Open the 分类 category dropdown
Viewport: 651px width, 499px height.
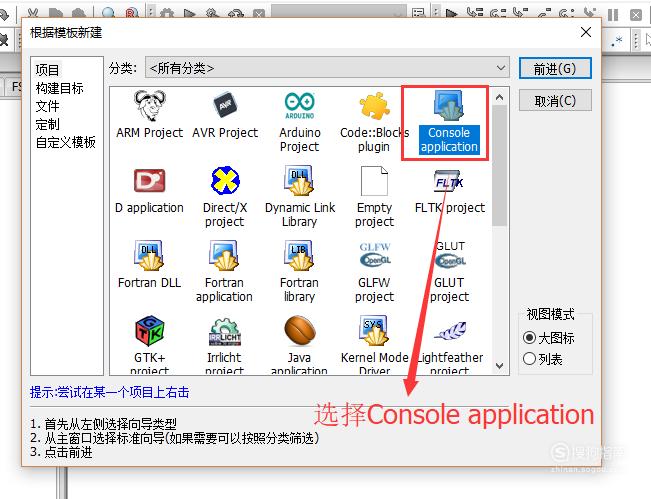[327, 68]
